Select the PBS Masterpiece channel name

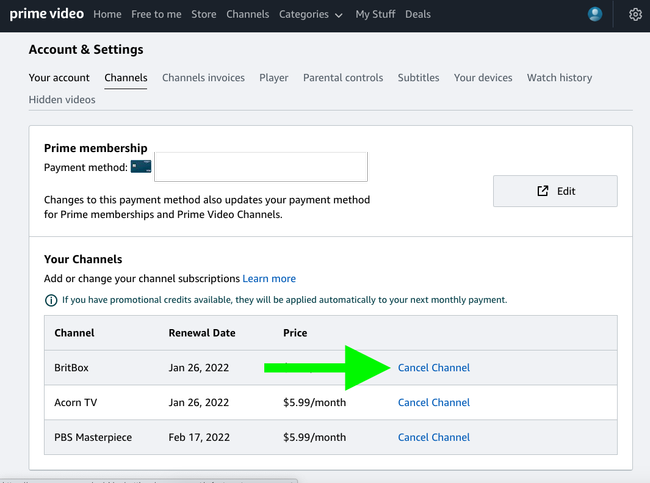coord(93,437)
